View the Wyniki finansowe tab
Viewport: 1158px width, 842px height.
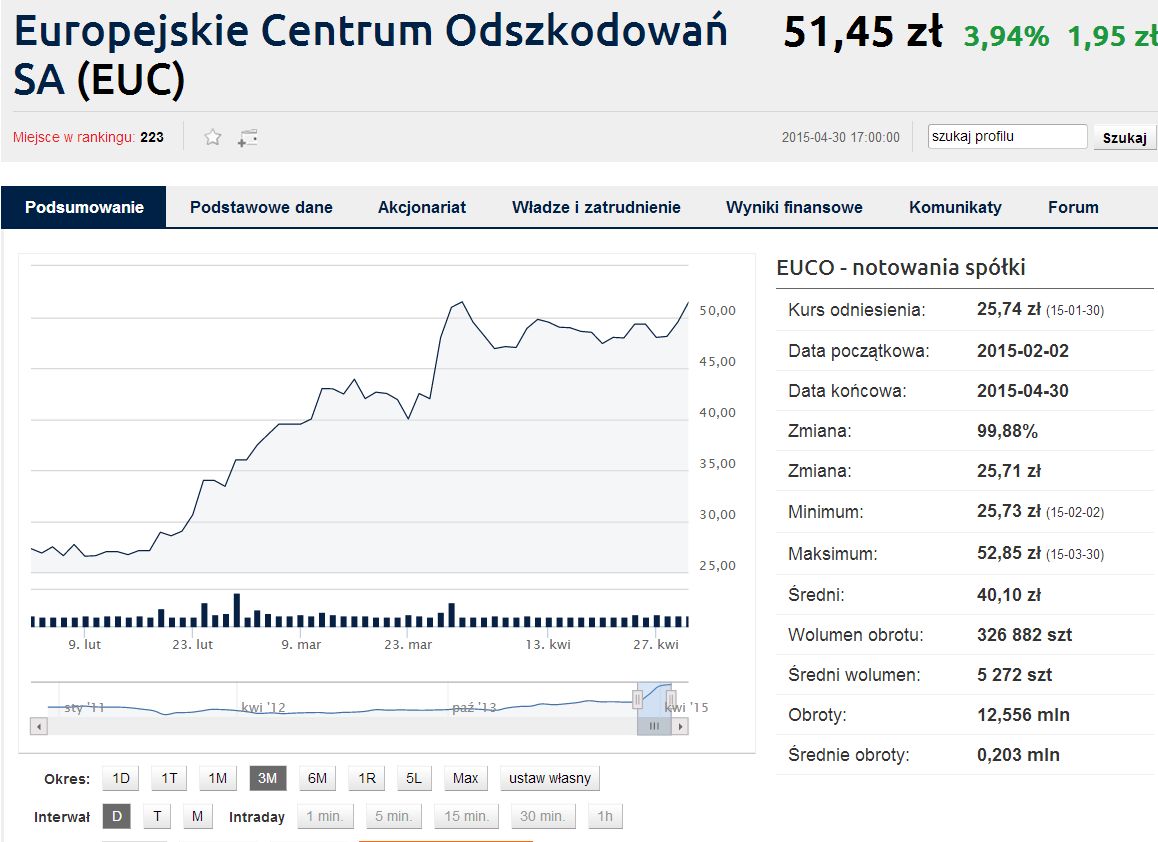pyautogui.click(x=794, y=208)
